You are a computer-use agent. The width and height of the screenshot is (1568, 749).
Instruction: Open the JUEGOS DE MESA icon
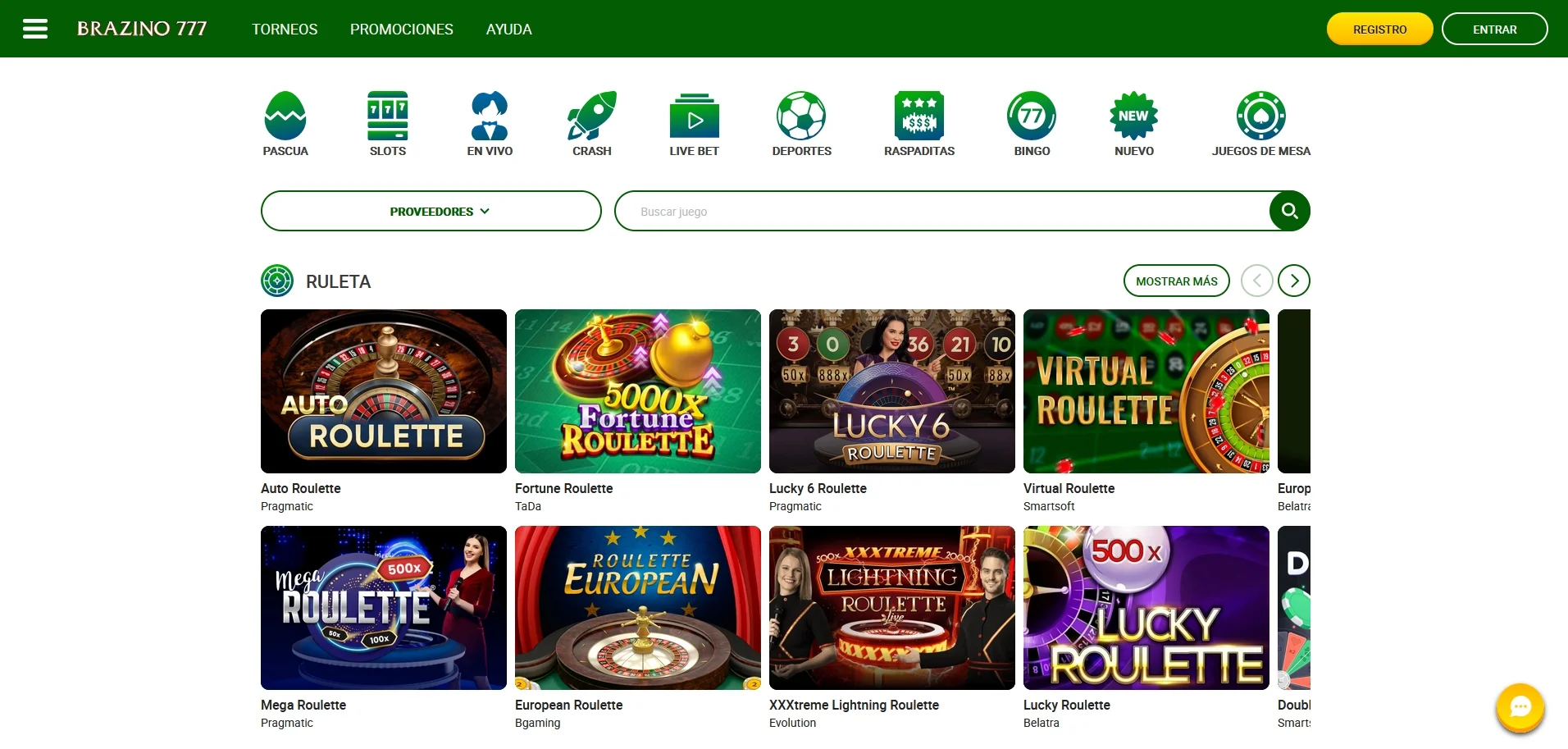coord(1260,115)
